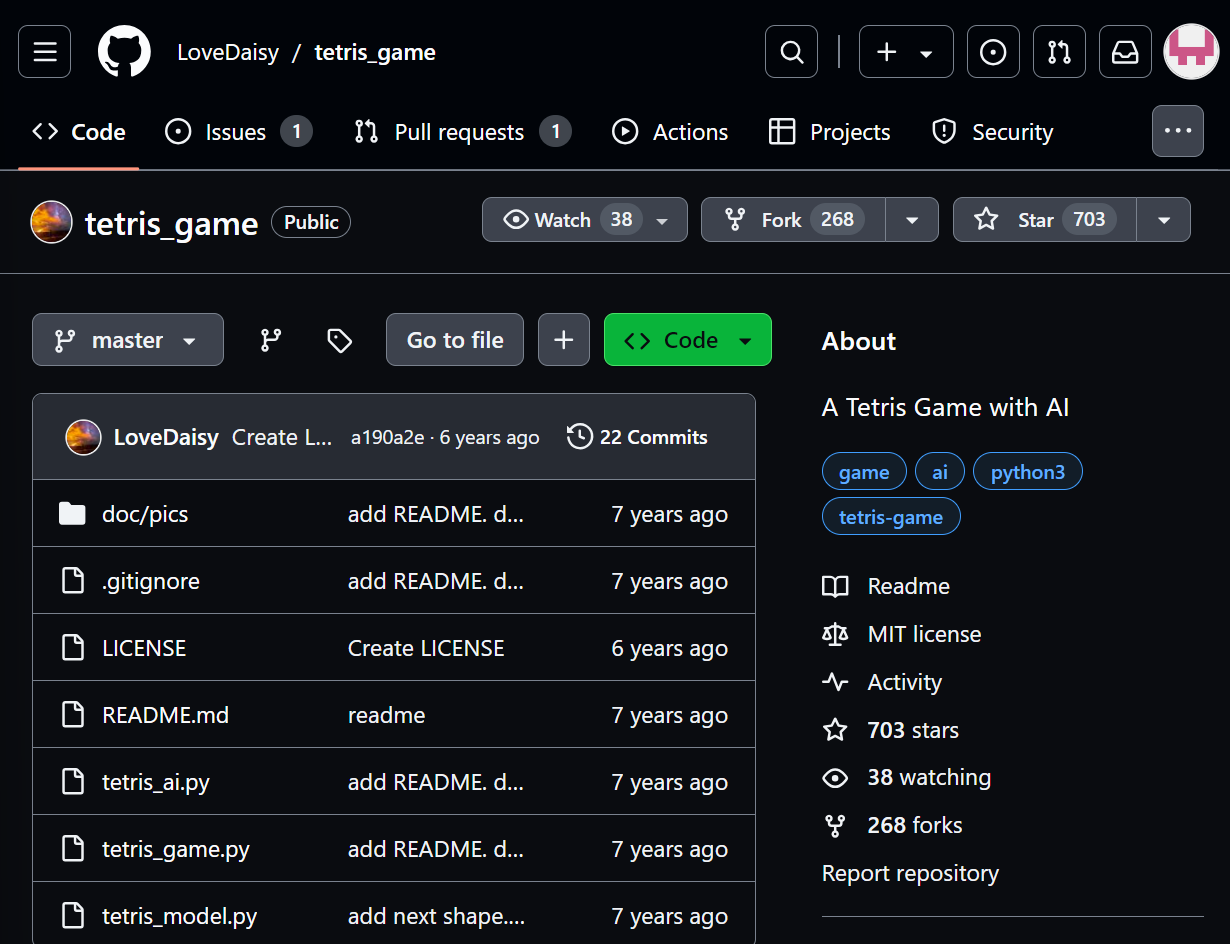Open the hamburger navigation menu
The height and width of the screenshot is (944, 1230).
[44, 52]
